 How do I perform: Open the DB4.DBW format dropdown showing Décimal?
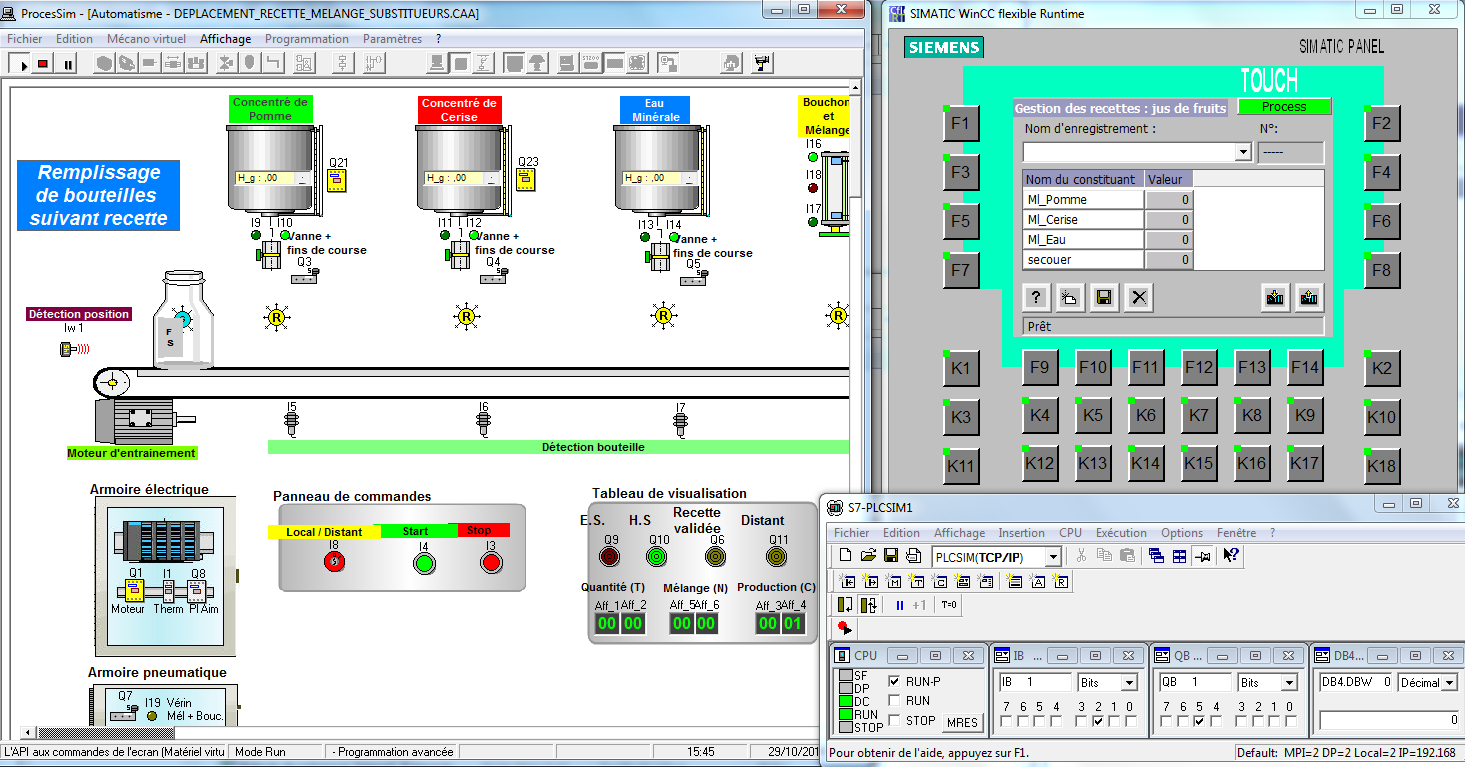1449,683
